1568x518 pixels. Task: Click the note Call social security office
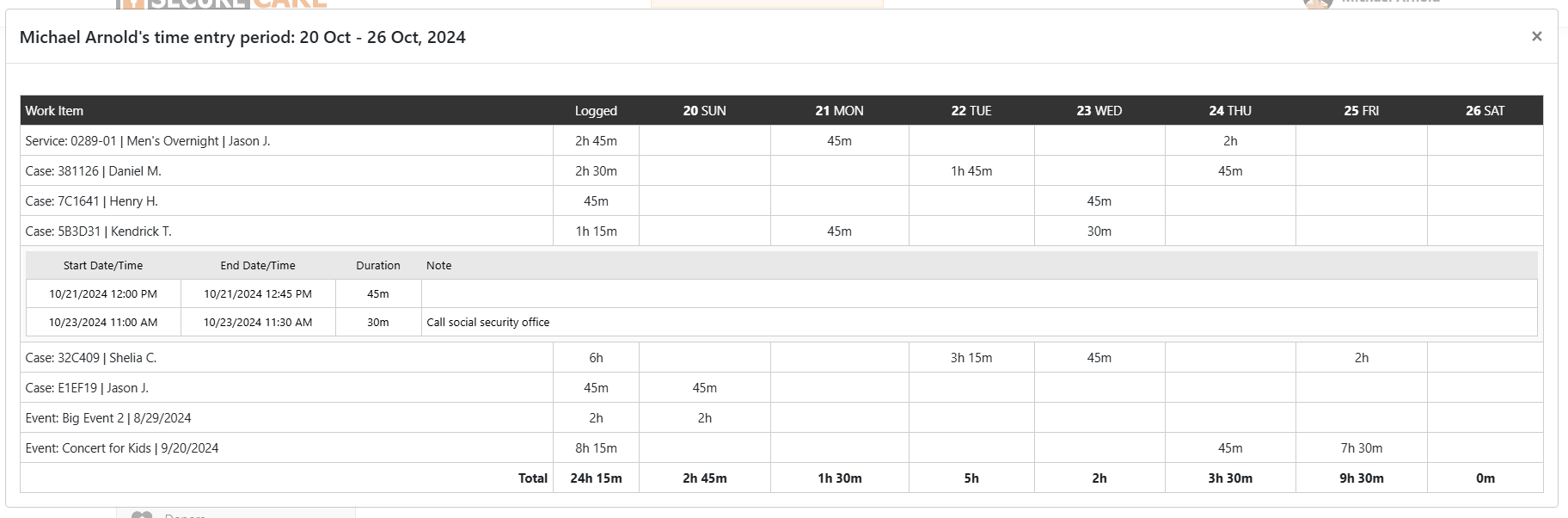point(487,322)
